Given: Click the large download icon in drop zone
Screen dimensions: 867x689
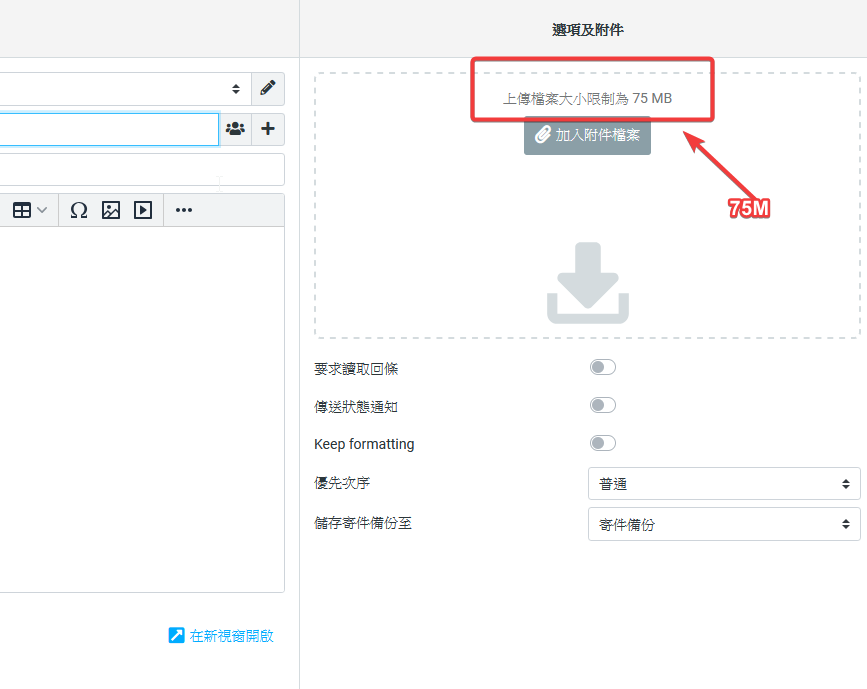Looking at the screenshot, I should [x=587, y=283].
